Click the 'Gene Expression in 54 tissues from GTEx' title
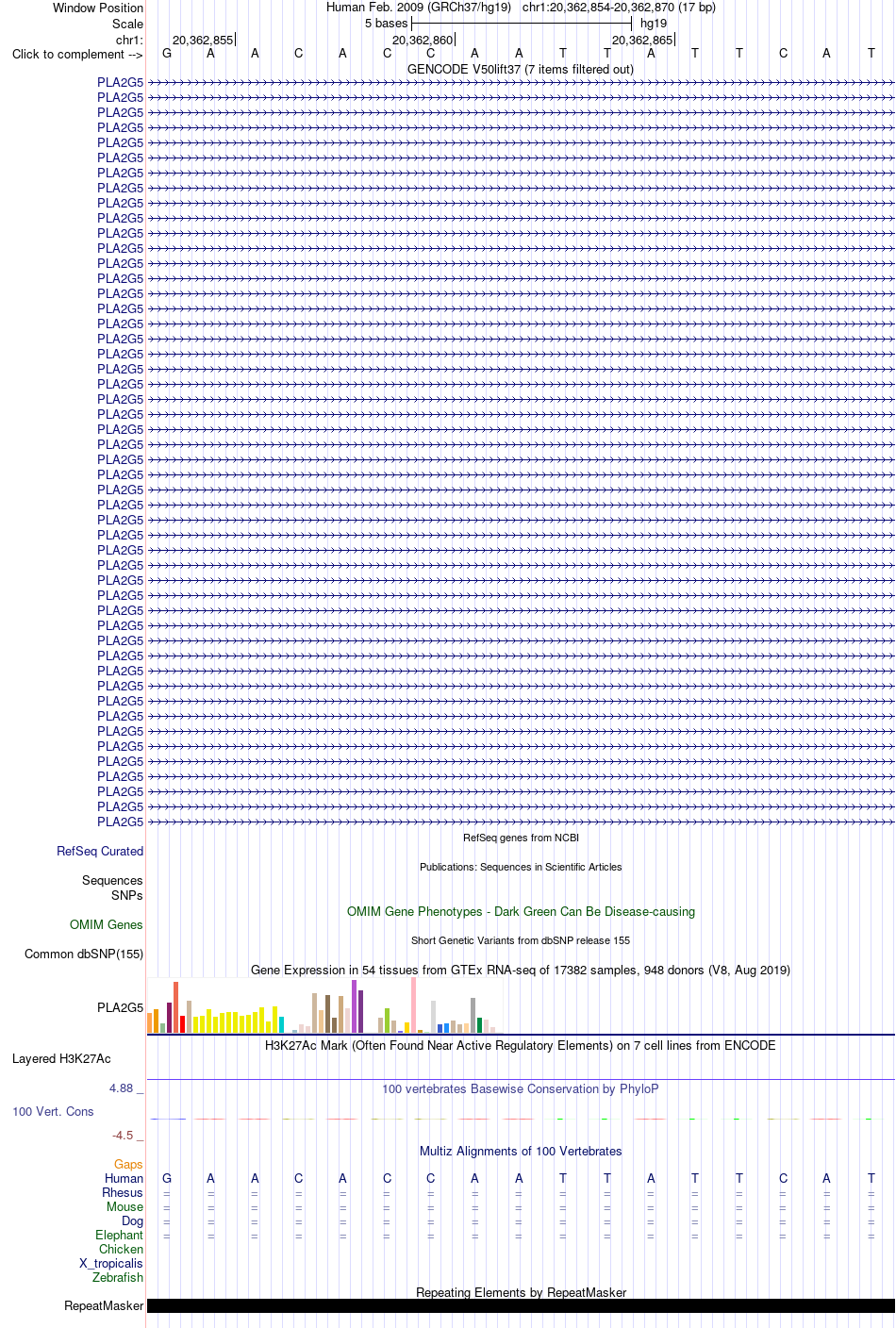This screenshot has height=1328, width=896. pyautogui.click(x=521, y=970)
